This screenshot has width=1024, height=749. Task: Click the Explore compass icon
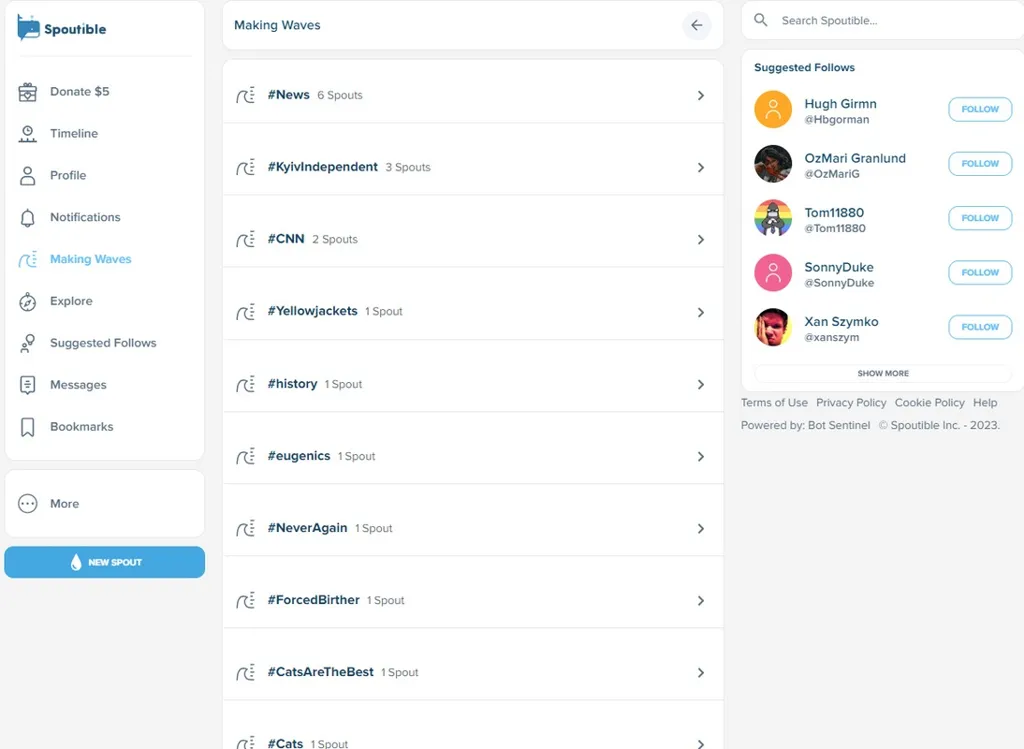[x=27, y=302]
